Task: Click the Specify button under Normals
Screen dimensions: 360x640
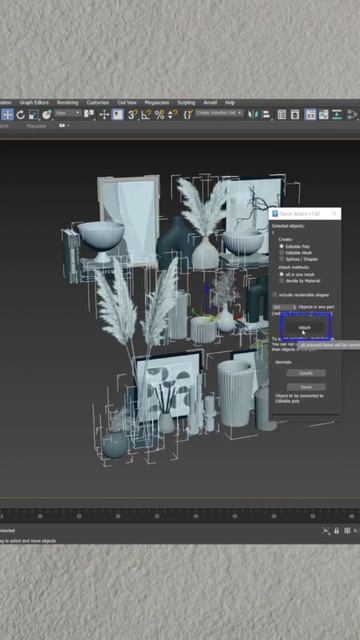Action: click(x=306, y=373)
